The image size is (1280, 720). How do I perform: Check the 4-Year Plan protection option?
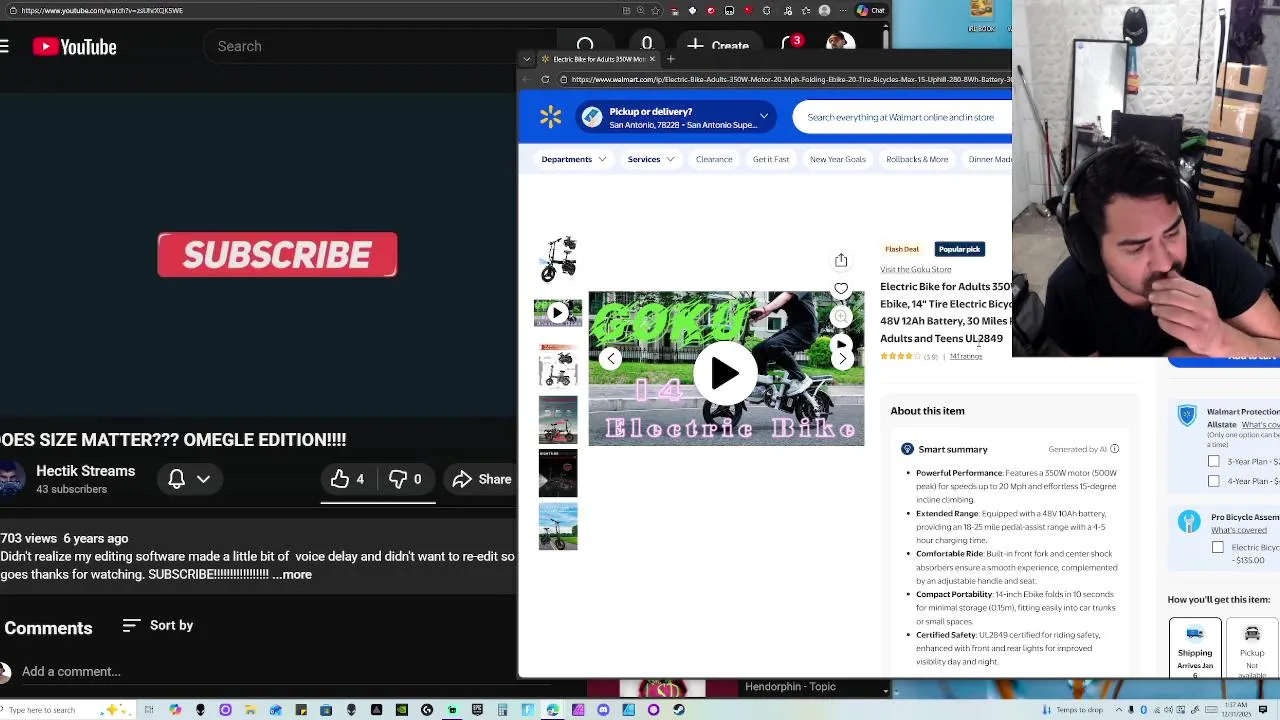click(x=1214, y=481)
